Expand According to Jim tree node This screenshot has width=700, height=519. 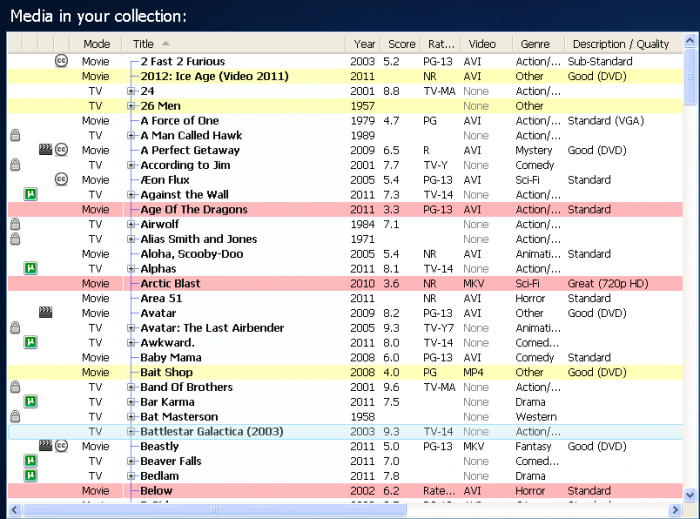(x=131, y=165)
